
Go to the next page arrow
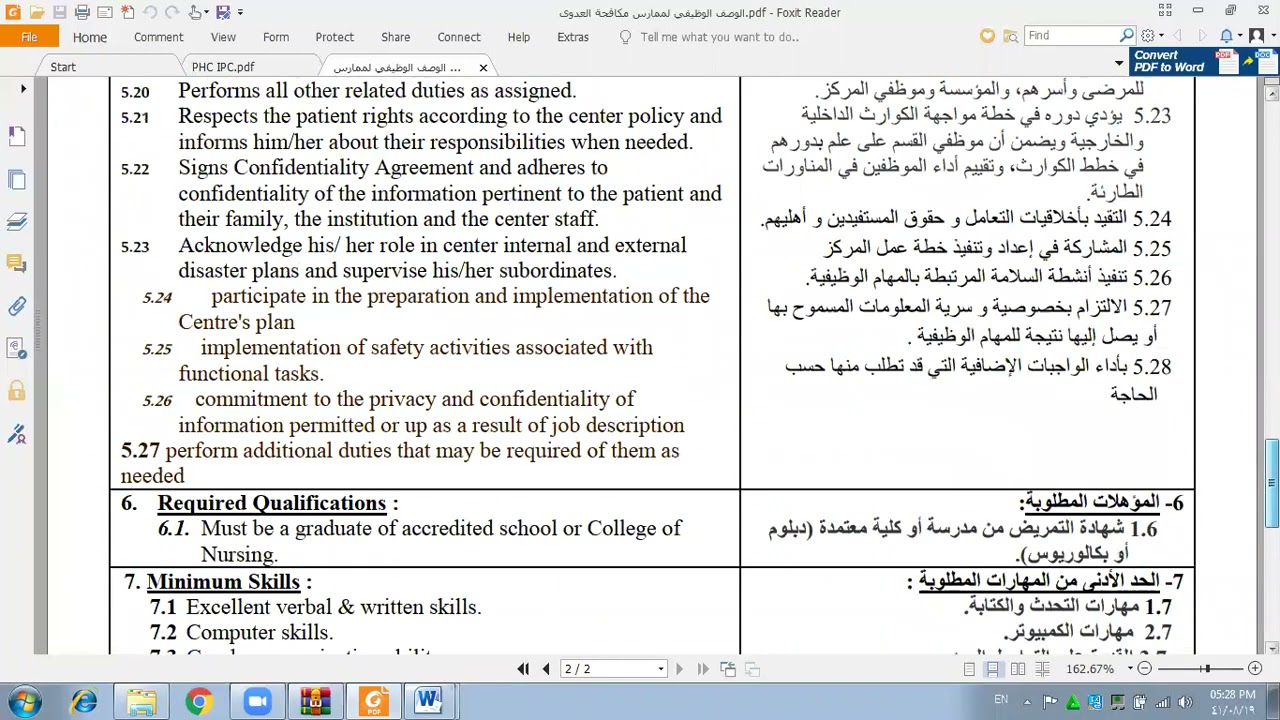click(679, 669)
